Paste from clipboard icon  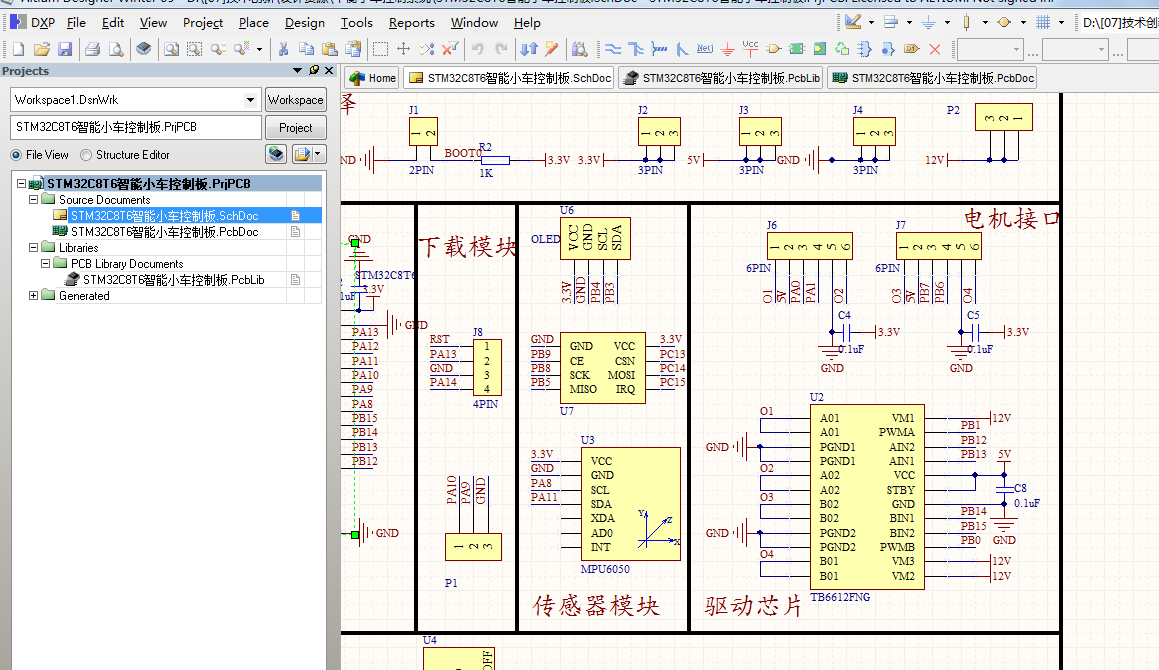coord(330,50)
